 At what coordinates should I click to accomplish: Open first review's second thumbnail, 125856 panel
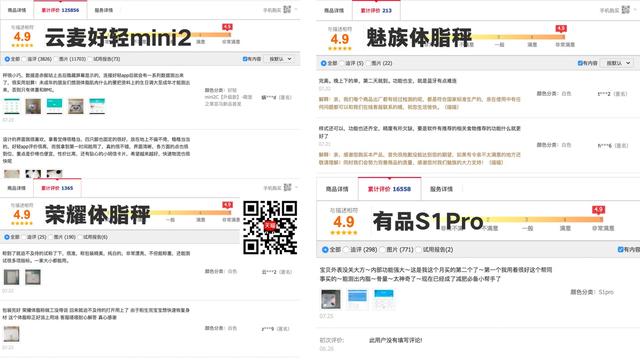(33, 106)
